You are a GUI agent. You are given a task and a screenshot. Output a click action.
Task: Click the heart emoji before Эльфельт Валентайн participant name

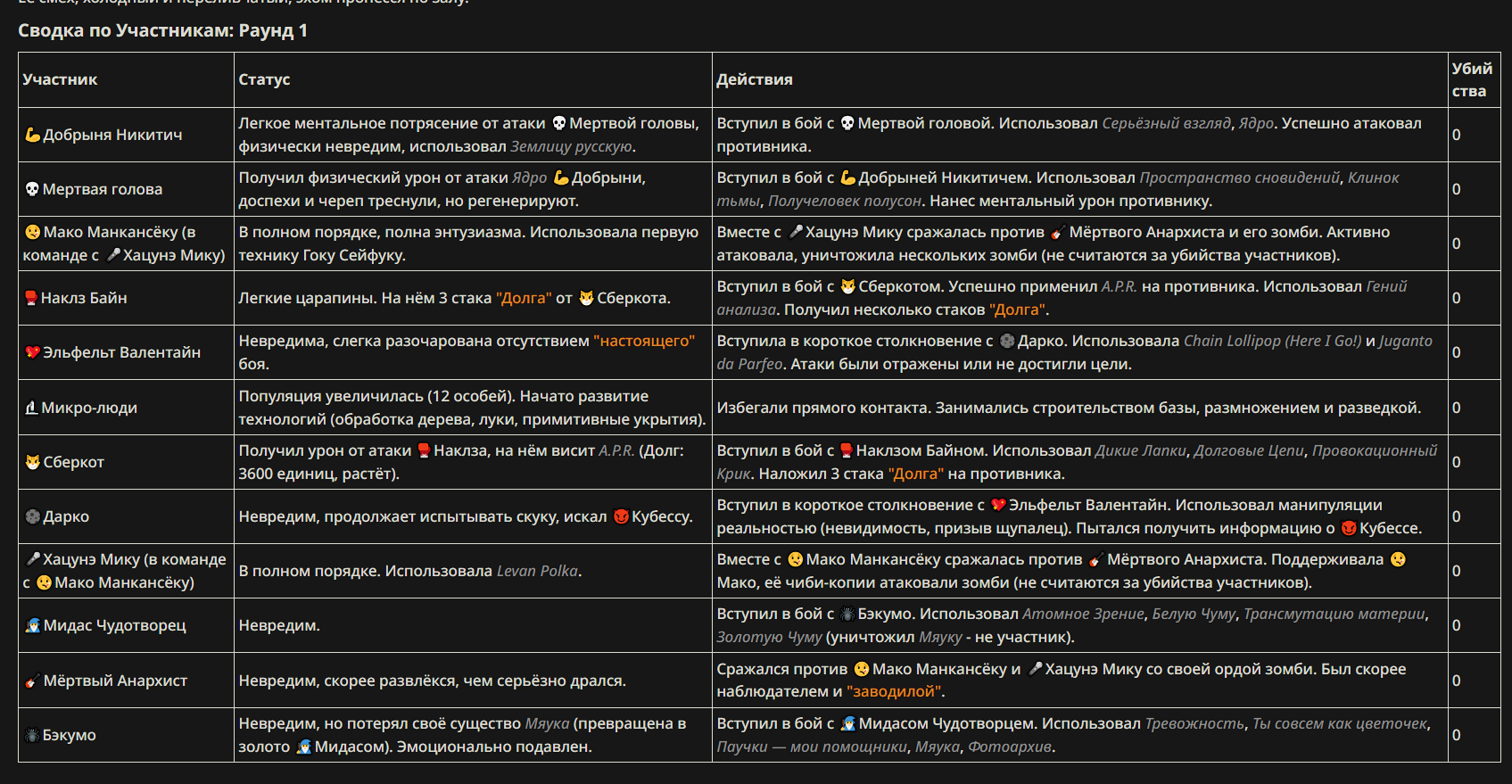click(32, 352)
